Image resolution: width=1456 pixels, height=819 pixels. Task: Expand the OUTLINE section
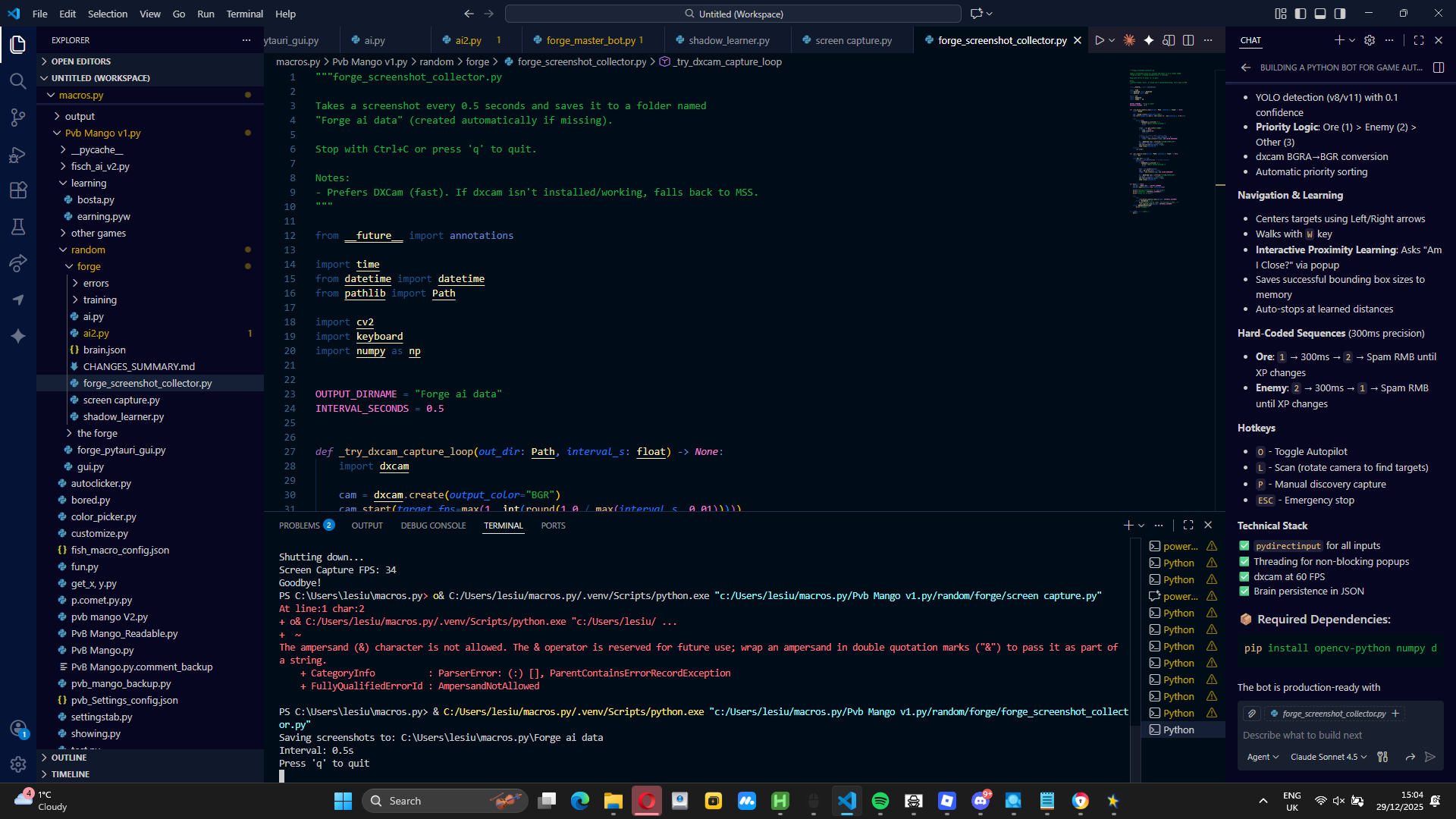(x=150, y=758)
